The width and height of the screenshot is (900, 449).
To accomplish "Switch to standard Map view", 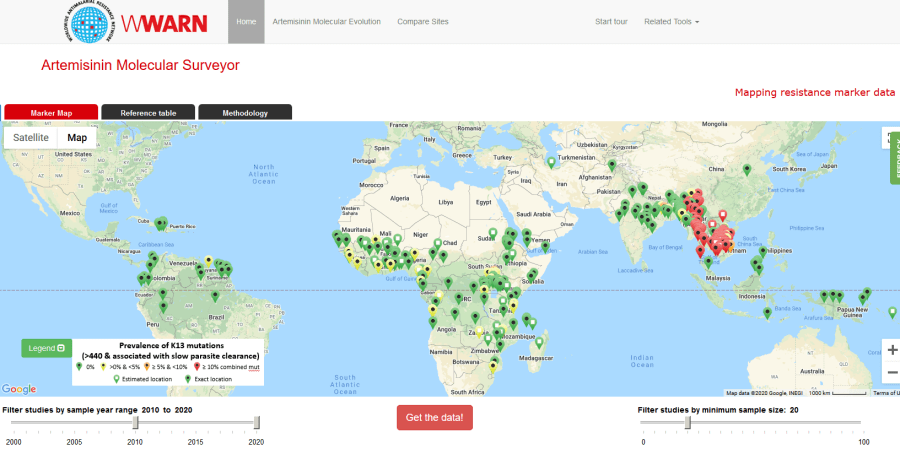I will (77, 137).
